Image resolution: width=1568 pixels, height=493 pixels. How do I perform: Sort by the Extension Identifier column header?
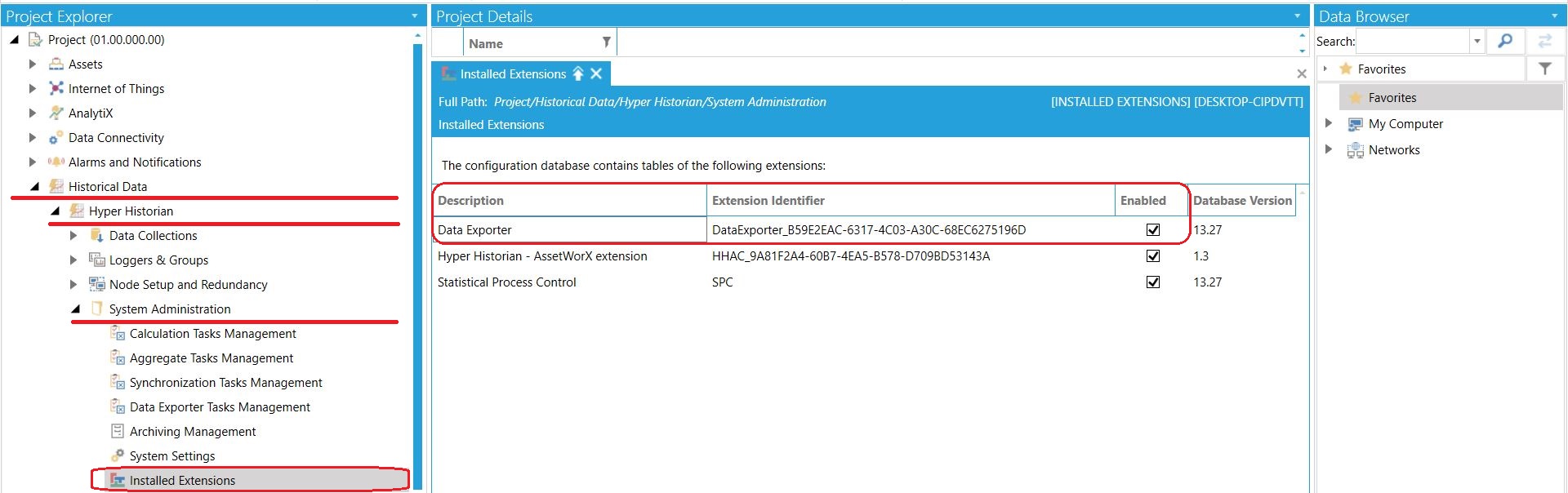tap(911, 201)
